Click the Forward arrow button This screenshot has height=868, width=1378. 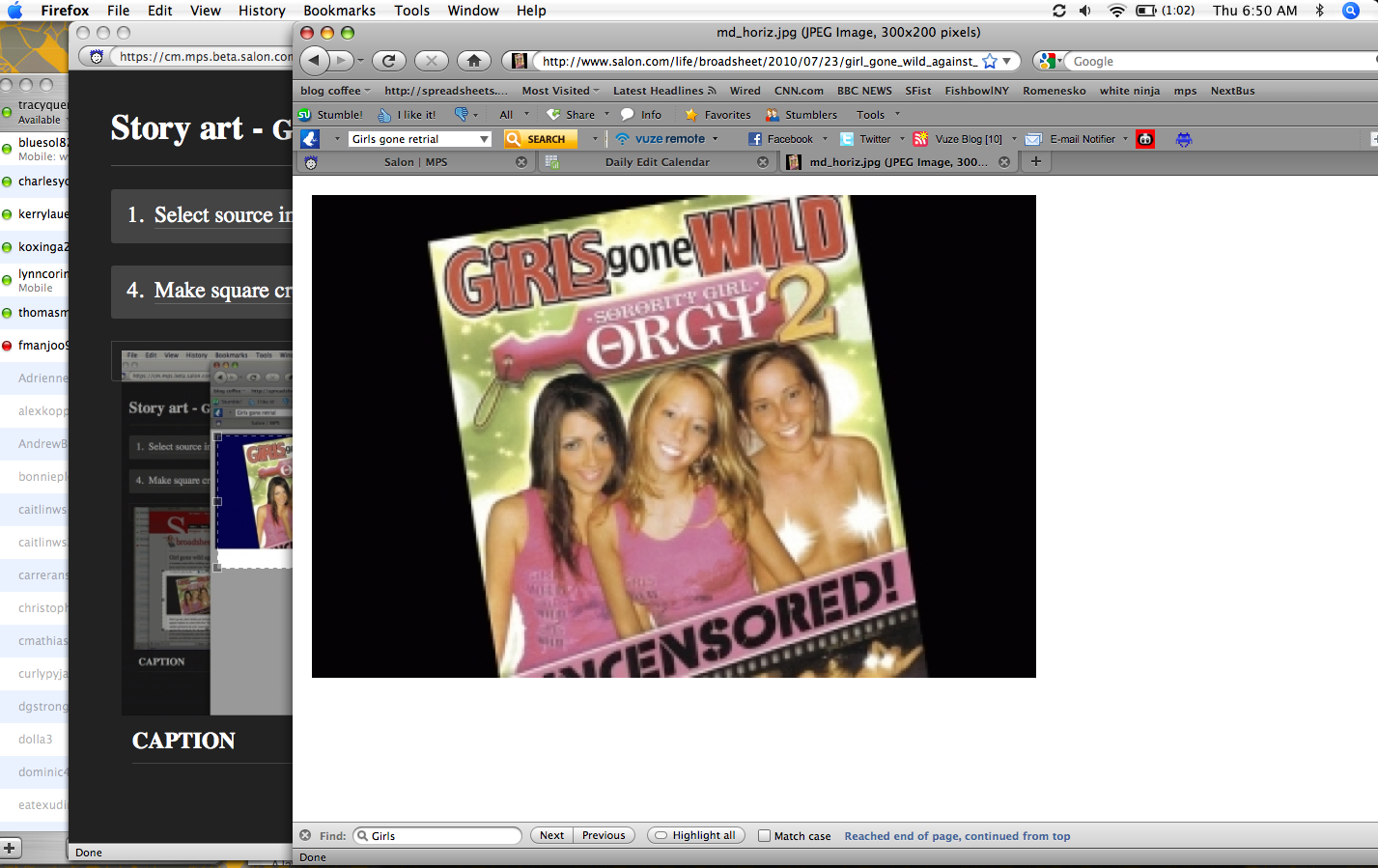pyautogui.click(x=340, y=61)
